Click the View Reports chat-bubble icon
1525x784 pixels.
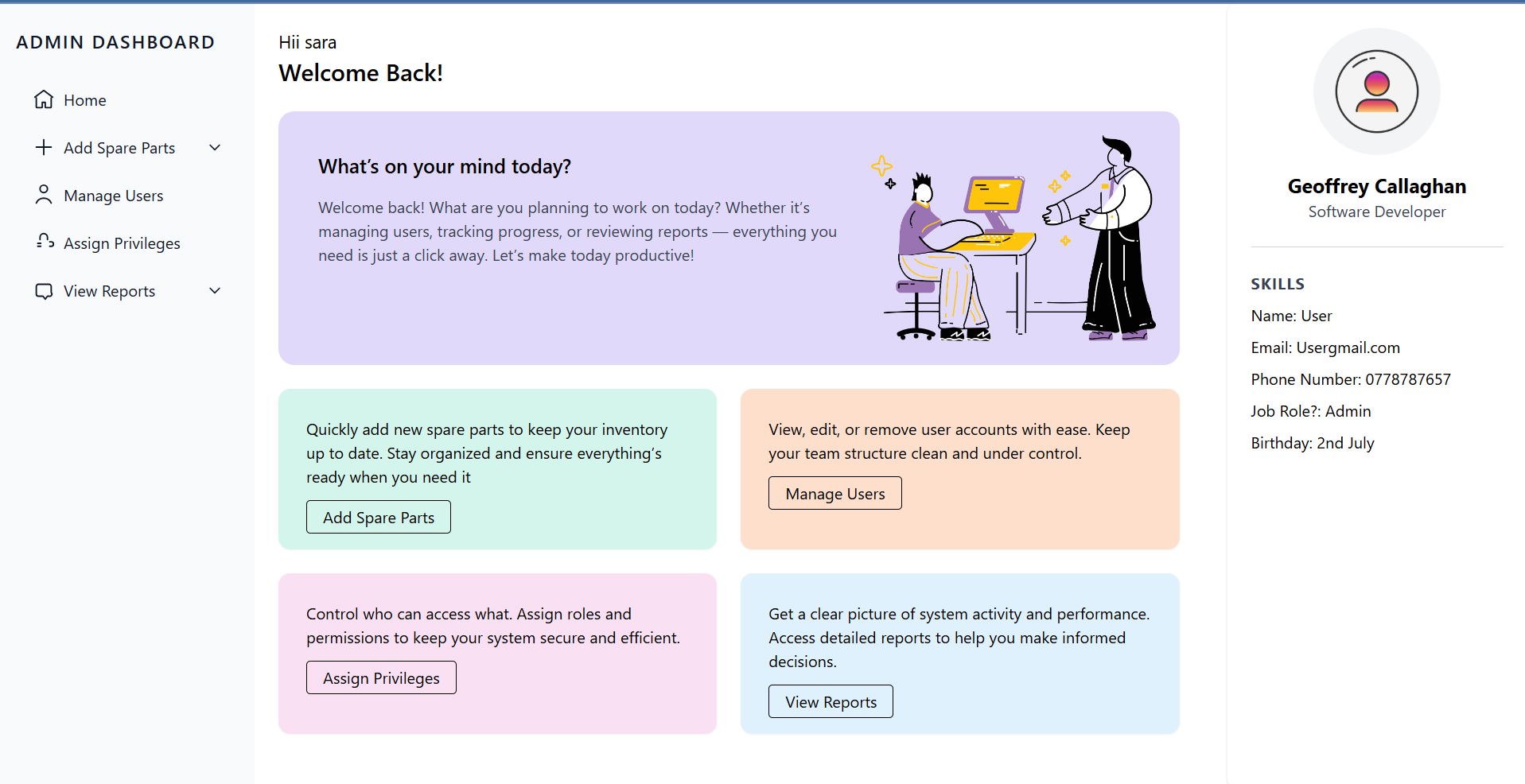click(x=44, y=291)
